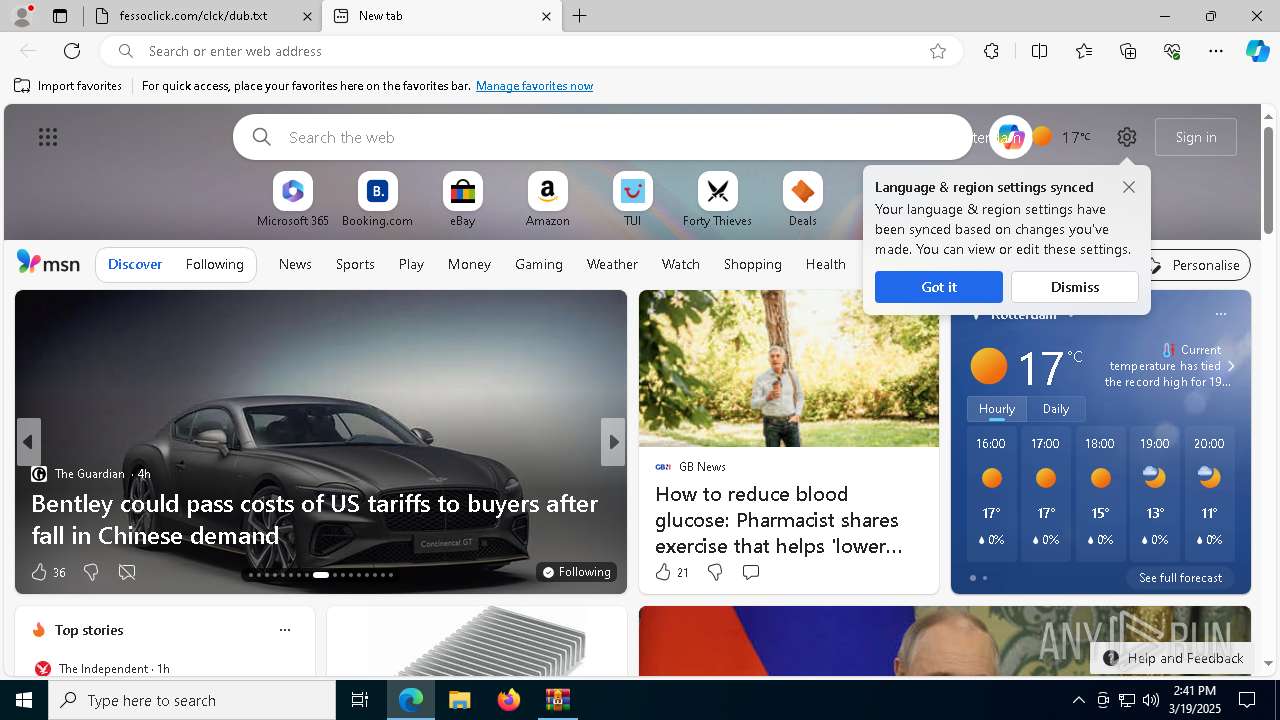Viewport: 1280px width, 720px height.
Task: Dislike the Bentley article
Action: [x=91, y=572]
